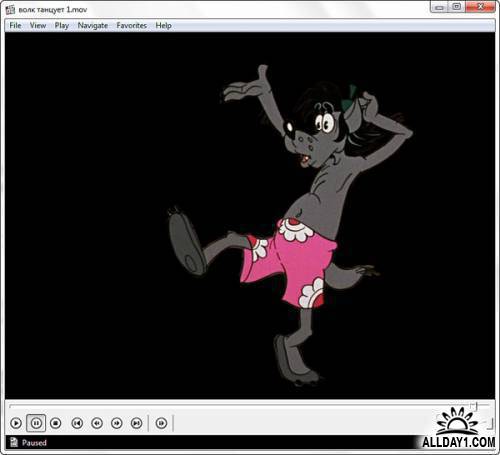Click the 'Paused' status text

click(34, 443)
